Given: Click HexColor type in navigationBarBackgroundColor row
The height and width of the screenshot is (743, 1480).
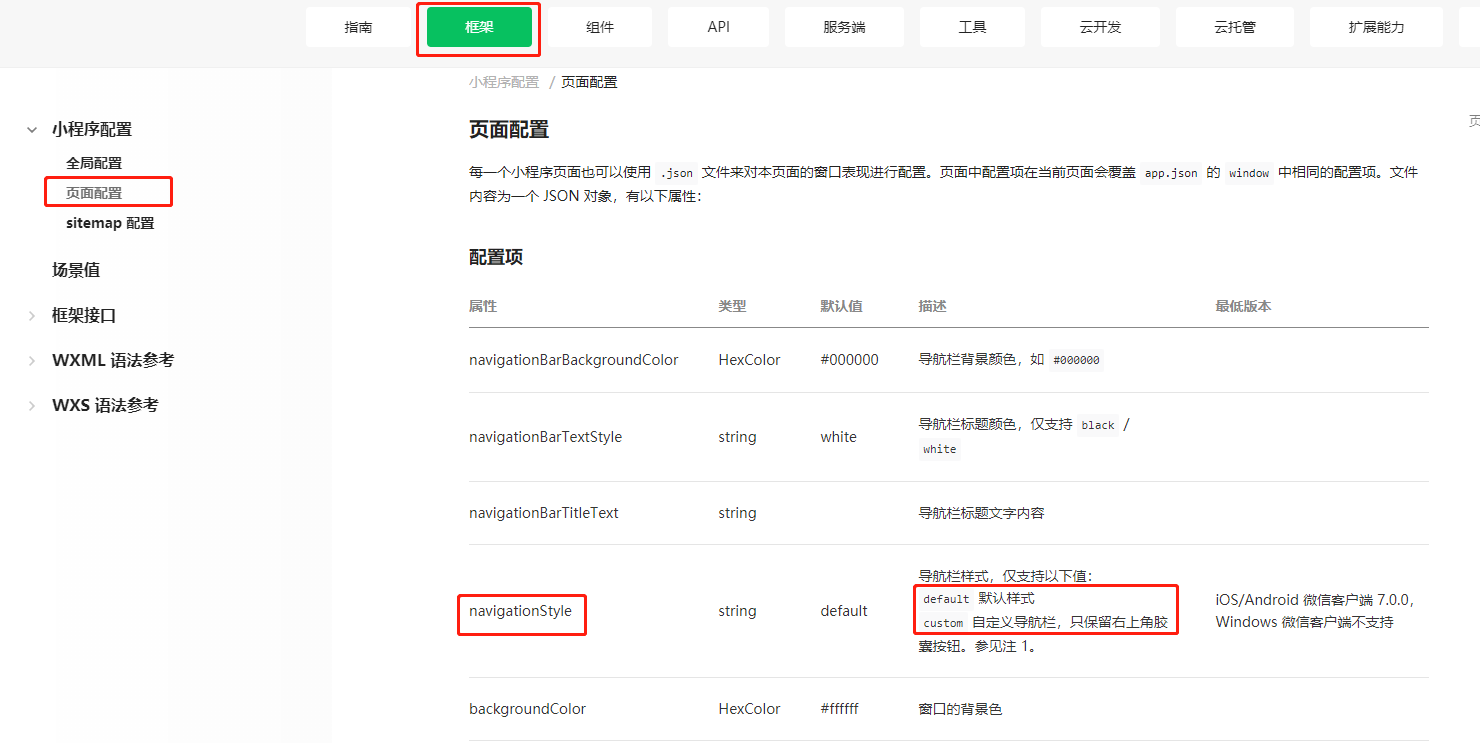Looking at the screenshot, I should (x=749, y=360).
